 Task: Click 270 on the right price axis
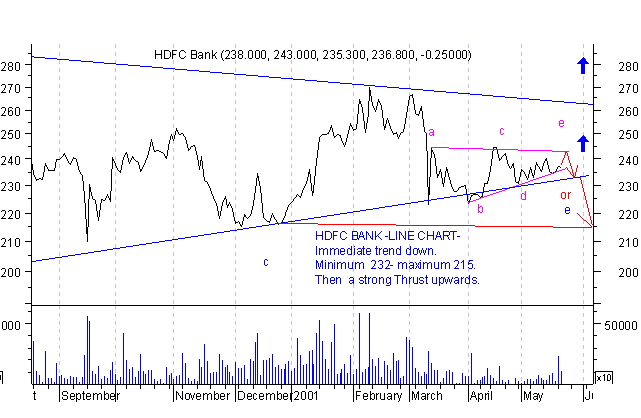pyautogui.click(x=628, y=89)
